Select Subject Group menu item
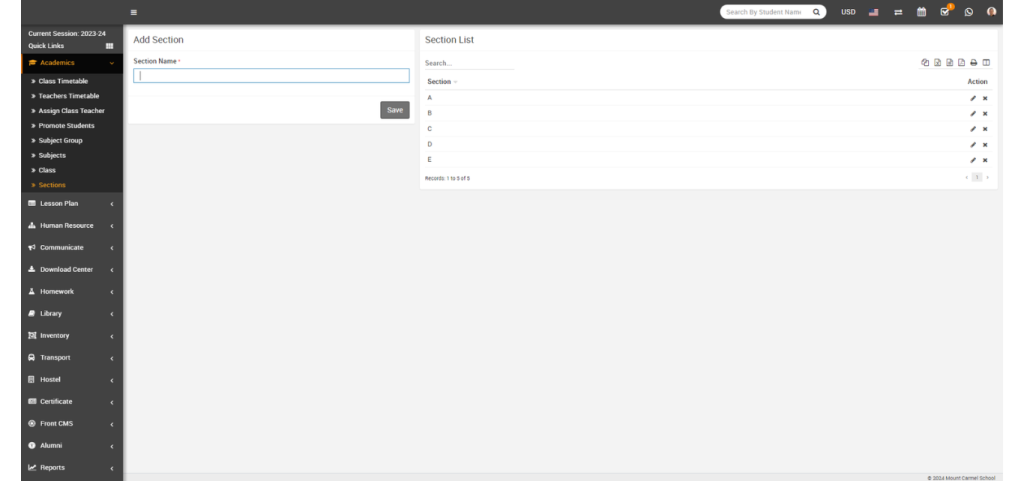The height and width of the screenshot is (481, 1024). pos(60,140)
